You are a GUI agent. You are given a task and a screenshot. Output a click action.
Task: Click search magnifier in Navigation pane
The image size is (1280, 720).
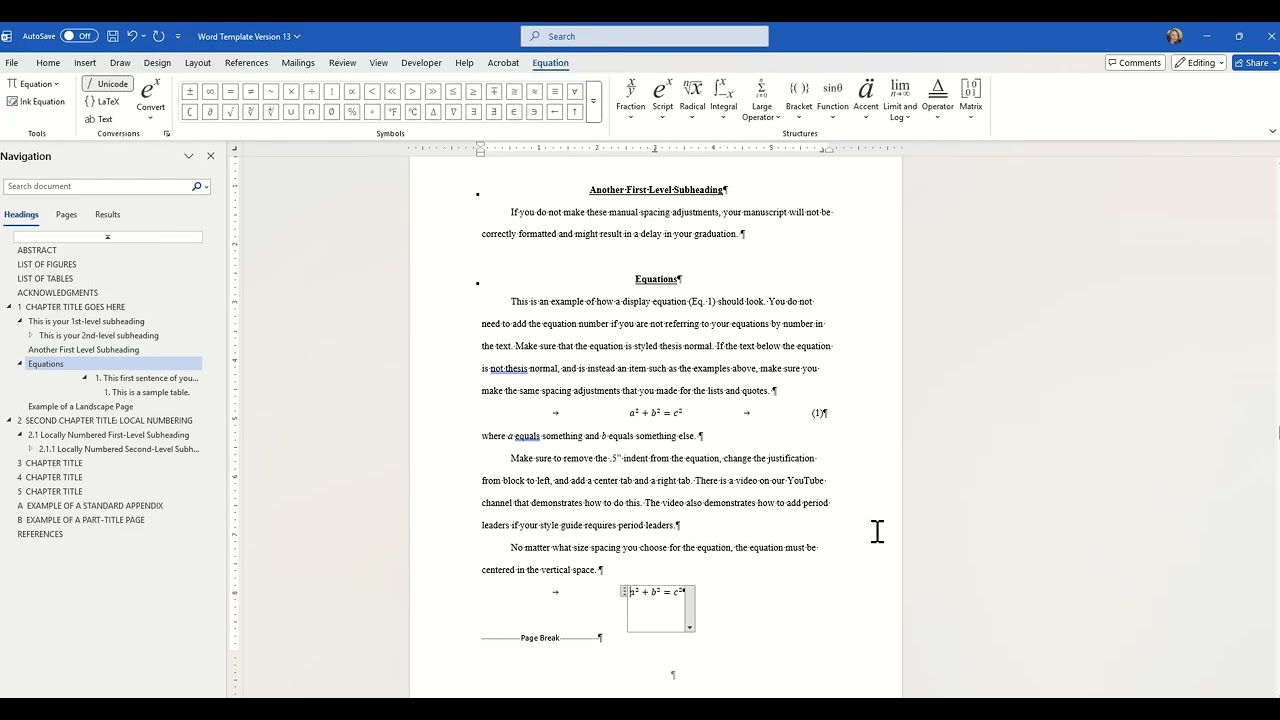(197, 186)
